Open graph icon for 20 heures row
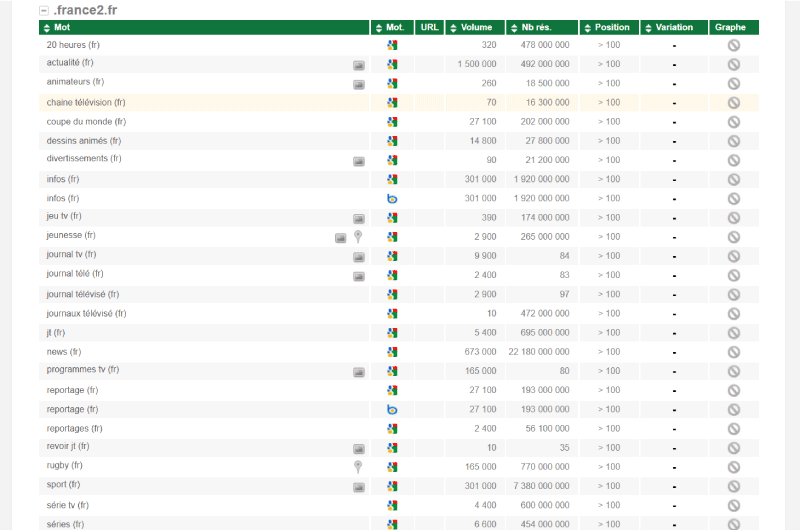This screenshot has width=800, height=530. pyautogui.click(x=734, y=45)
